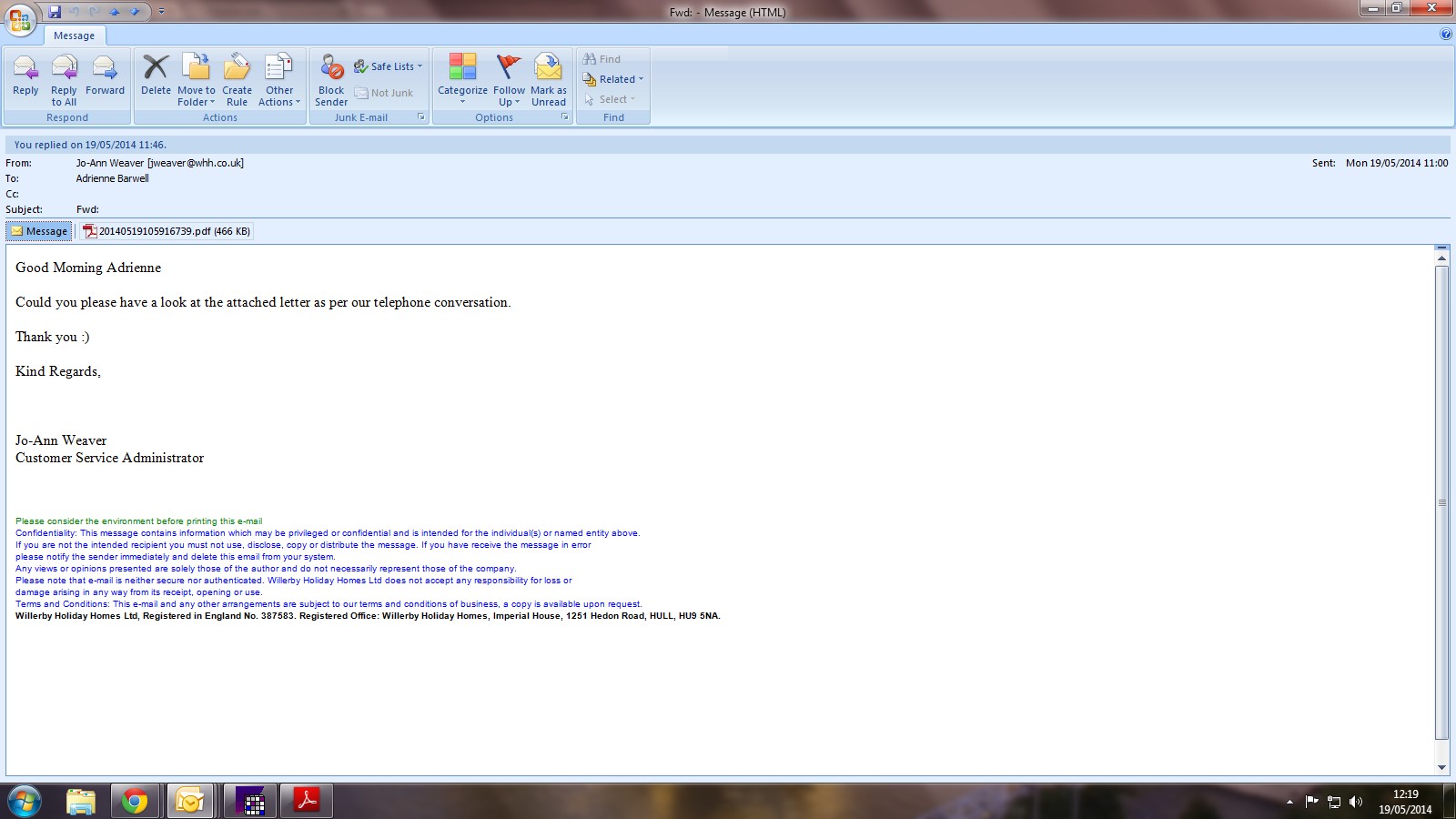
Task: Switch to the Message body view tab
Action: (x=39, y=231)
